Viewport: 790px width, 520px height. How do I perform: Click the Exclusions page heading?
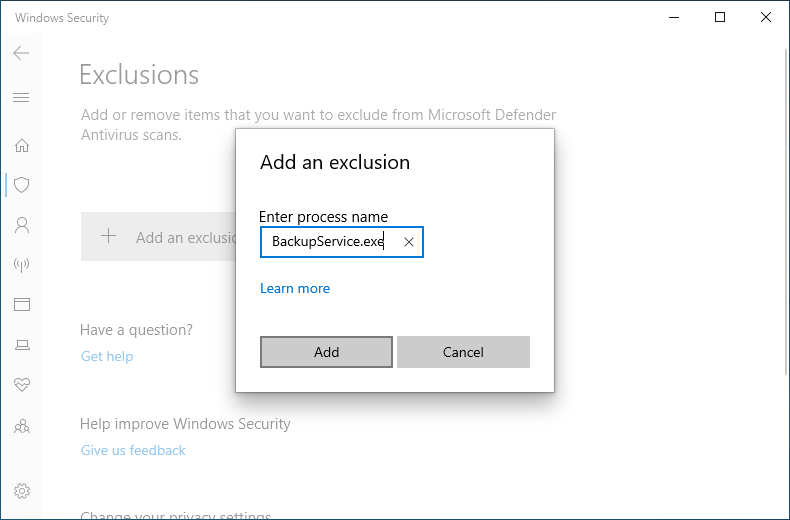[139, 75]
